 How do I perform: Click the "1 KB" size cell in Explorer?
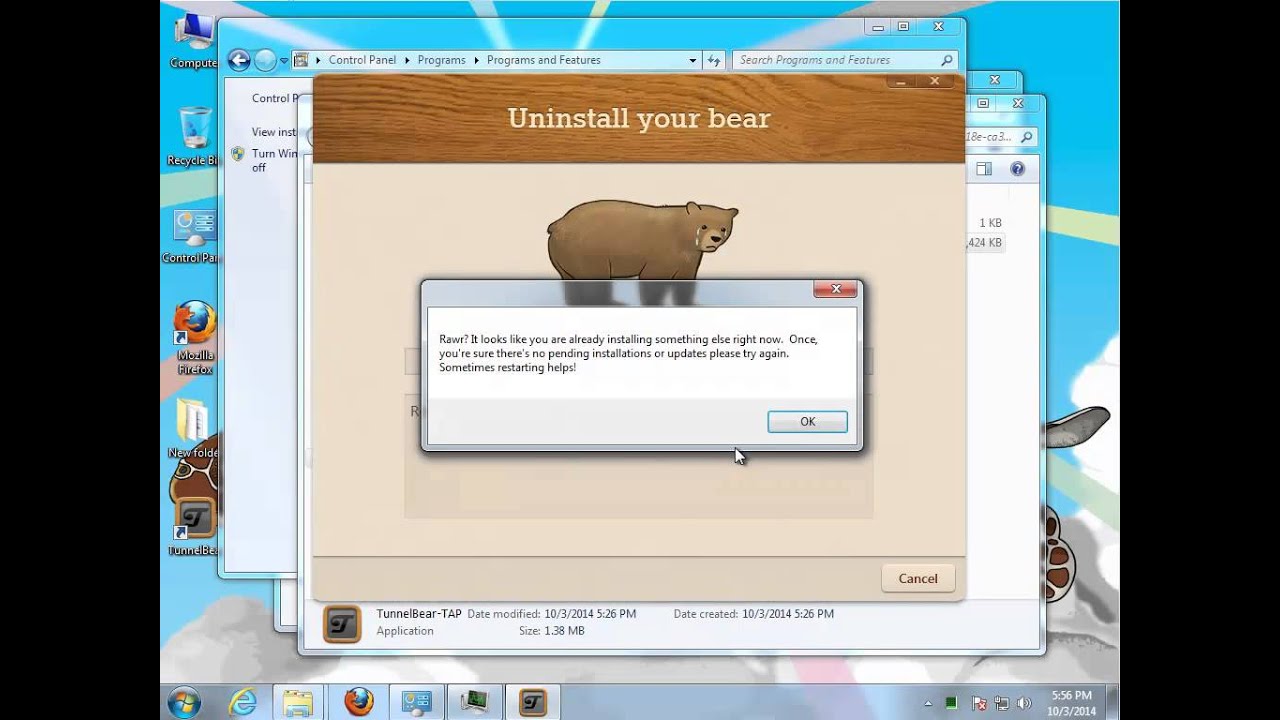(990, 223)
